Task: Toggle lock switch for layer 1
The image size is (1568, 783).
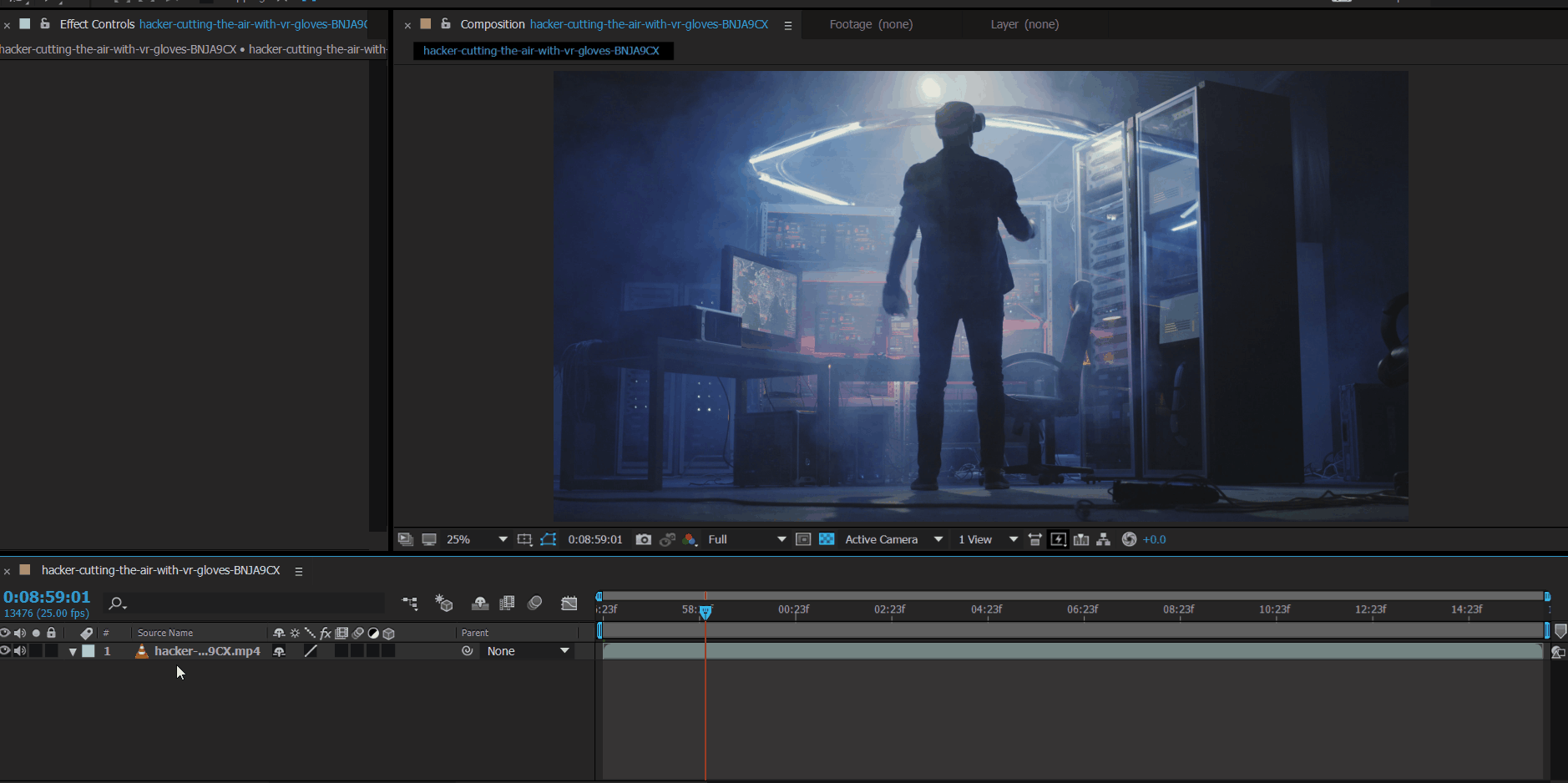Action: [51, 651]
